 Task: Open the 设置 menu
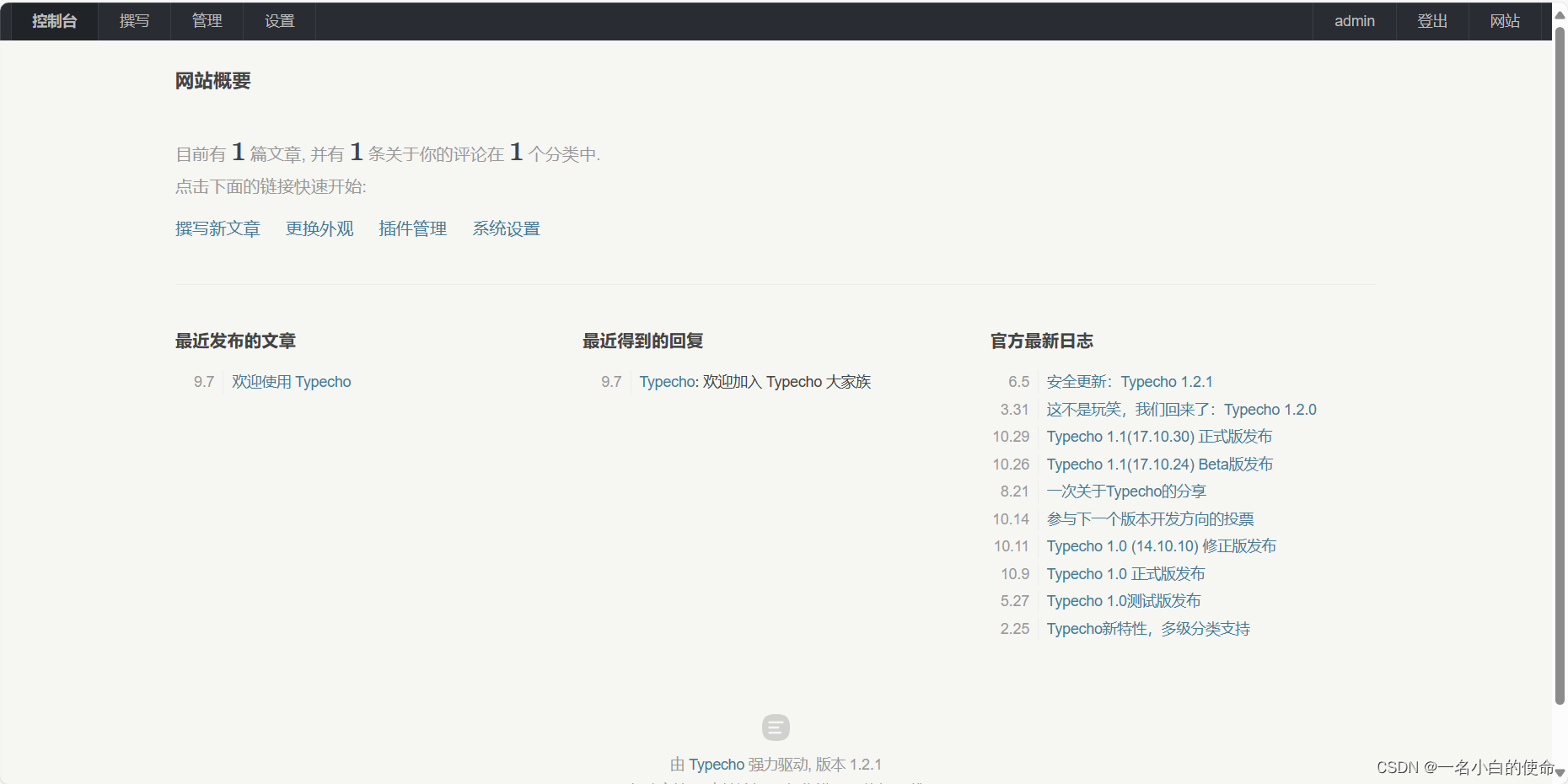coord(279,21)
